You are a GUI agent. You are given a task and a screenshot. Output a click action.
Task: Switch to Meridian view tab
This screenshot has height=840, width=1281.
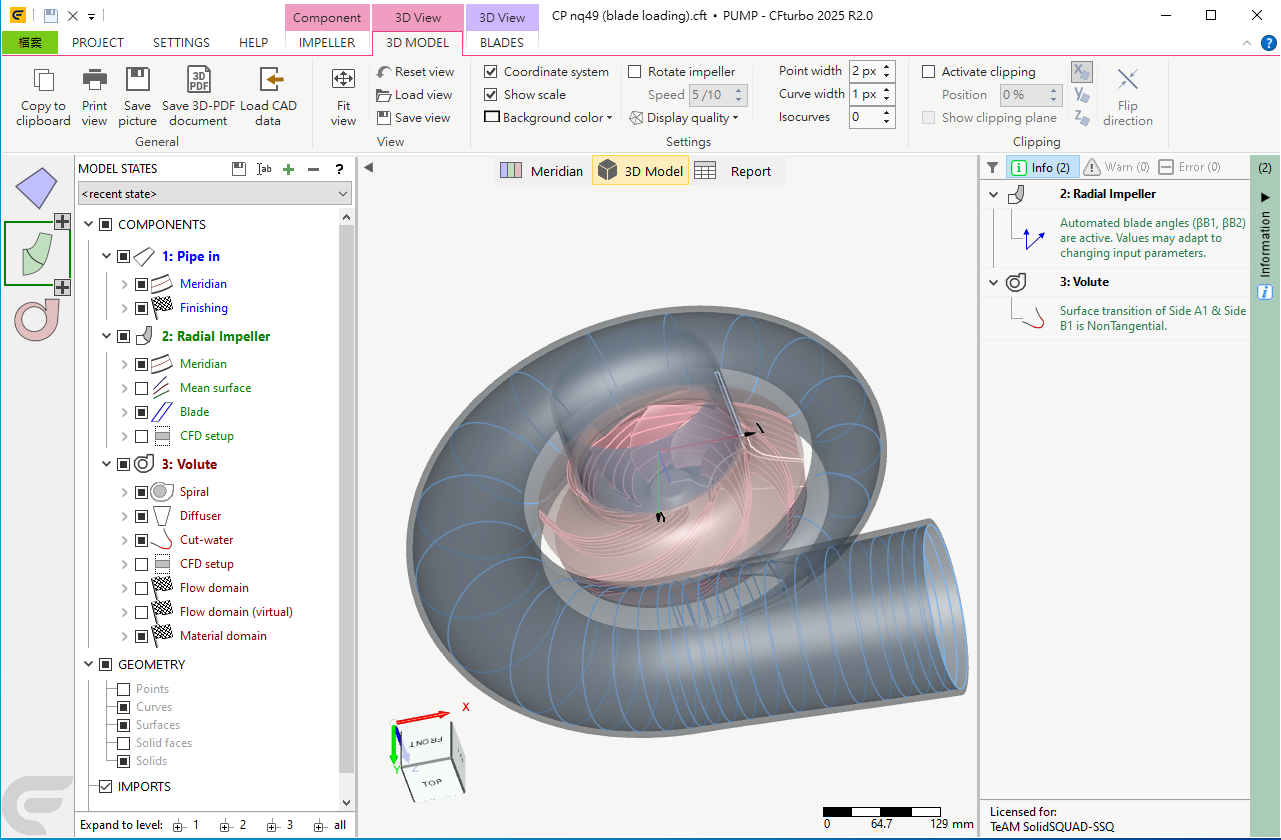[x=541, y=171]
